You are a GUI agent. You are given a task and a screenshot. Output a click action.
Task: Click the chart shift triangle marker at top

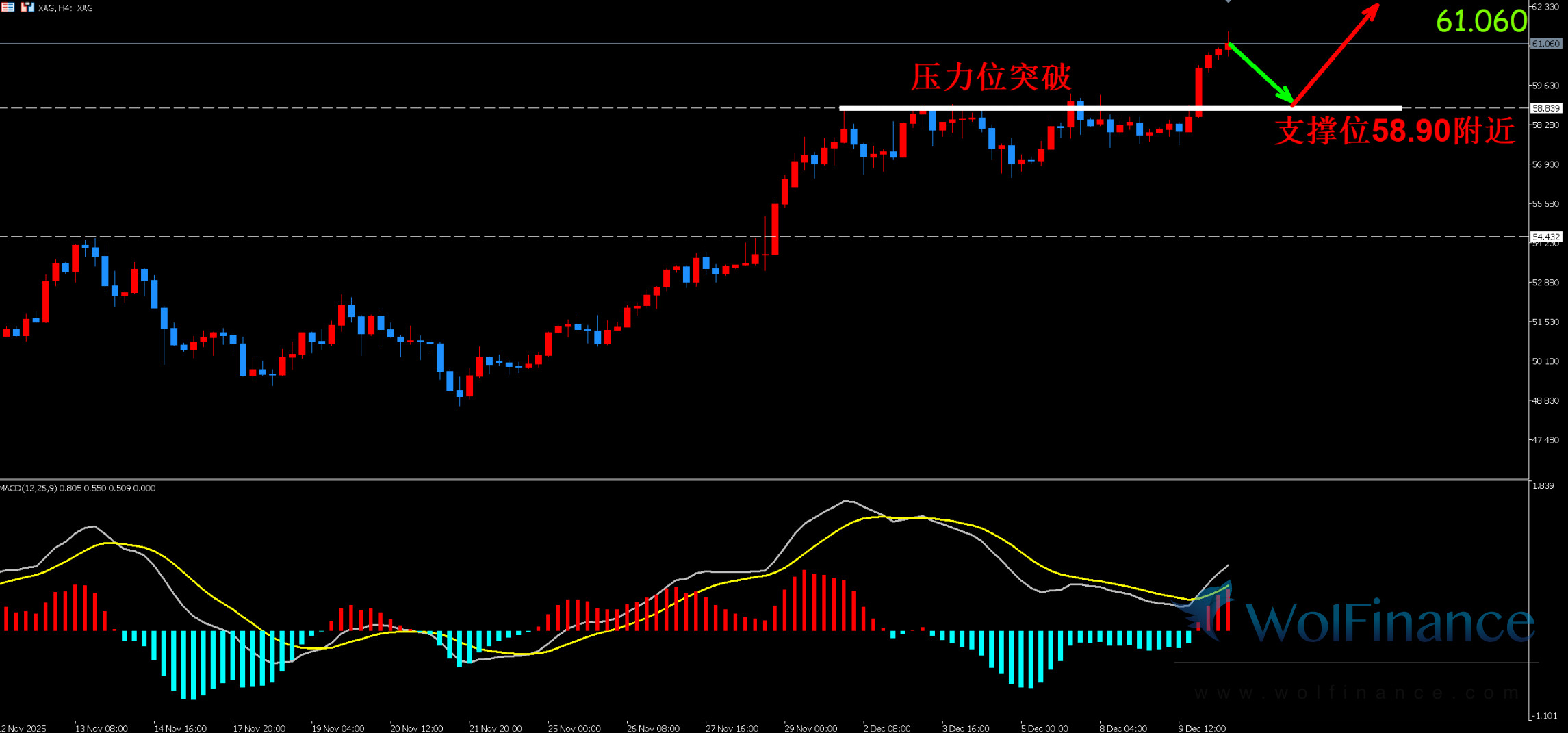[1229, 2]
